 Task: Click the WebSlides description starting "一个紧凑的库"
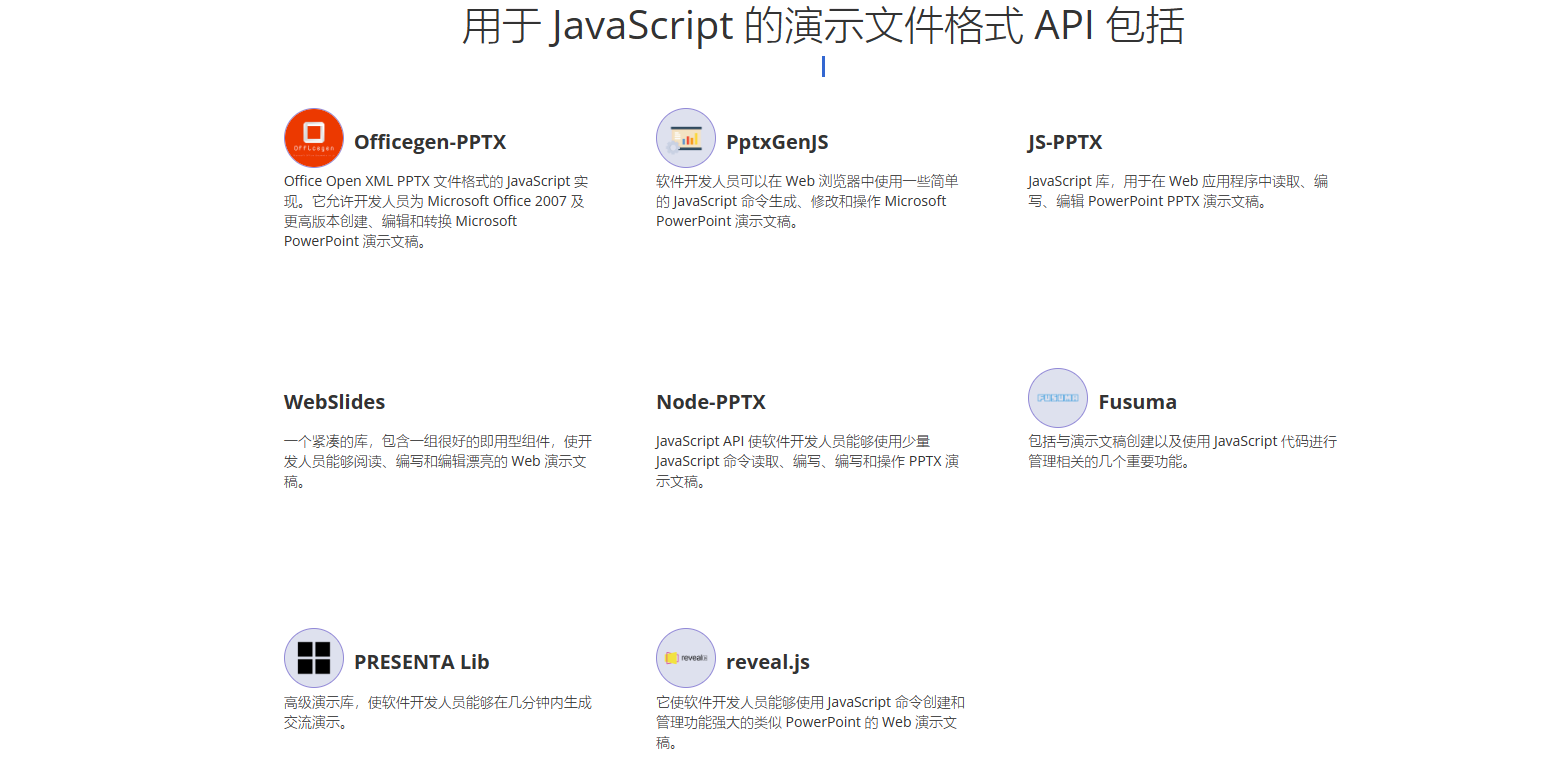coord(438,461)
